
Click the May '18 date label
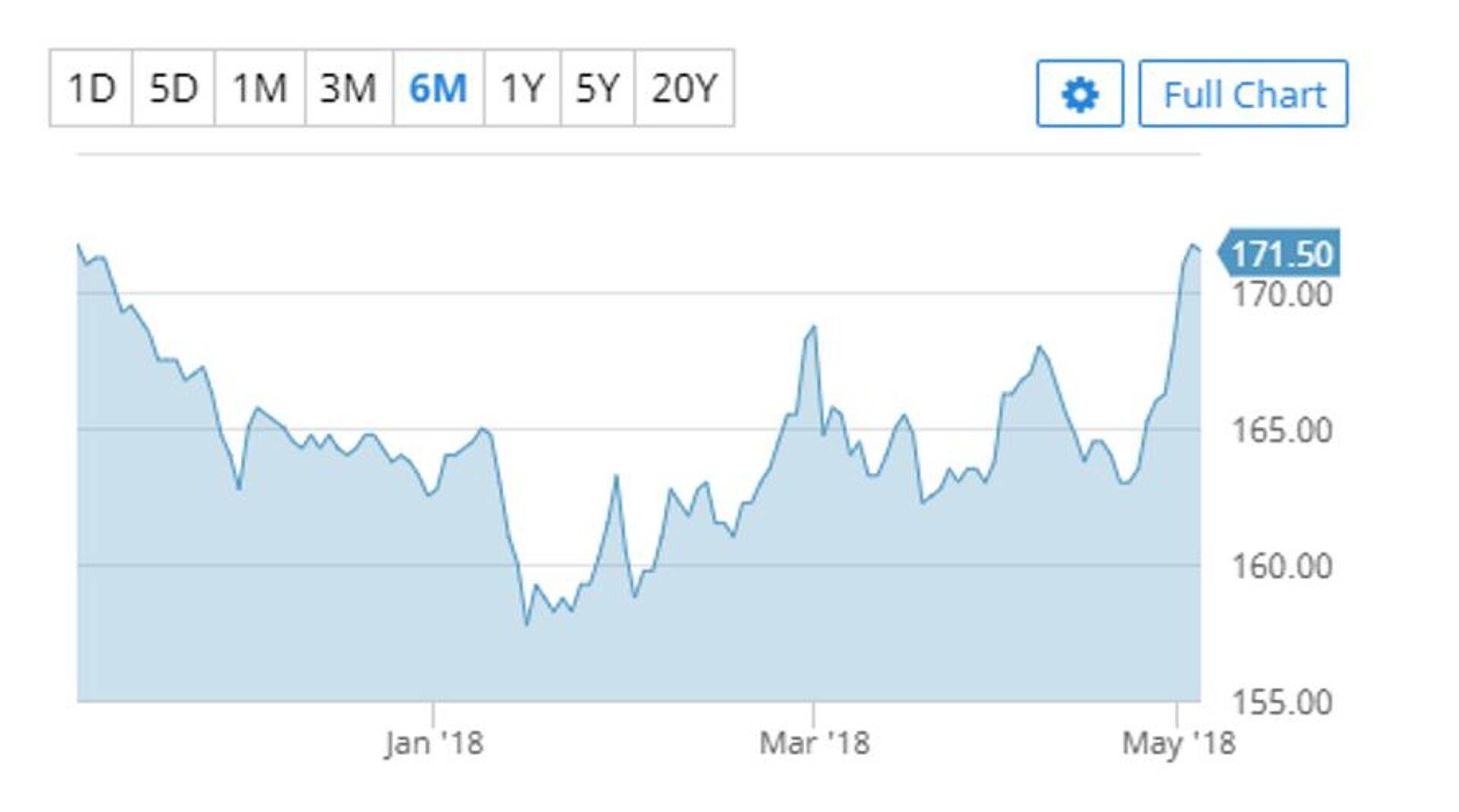tap(1179, 743)
